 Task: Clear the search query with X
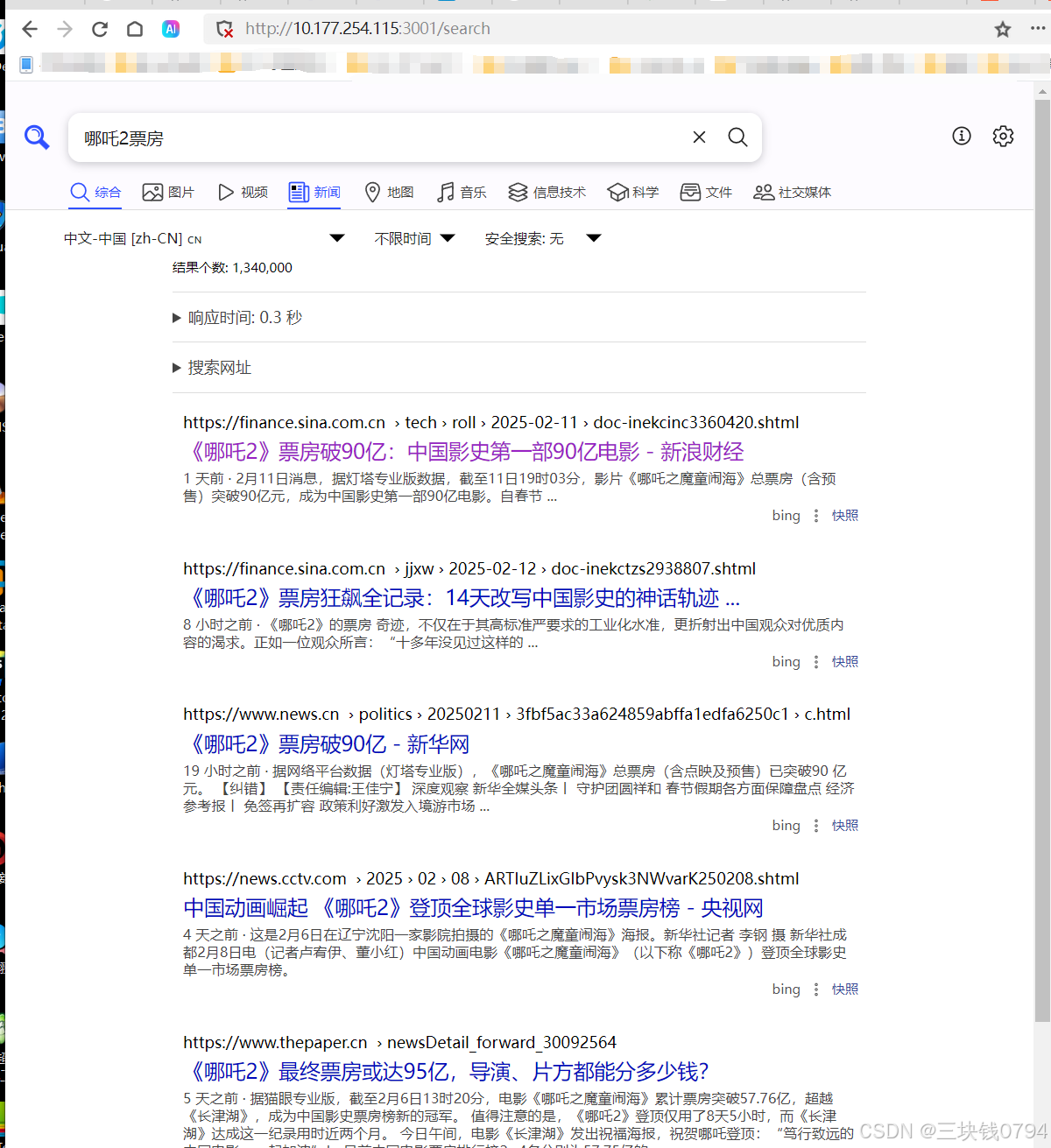click(699, 137)
